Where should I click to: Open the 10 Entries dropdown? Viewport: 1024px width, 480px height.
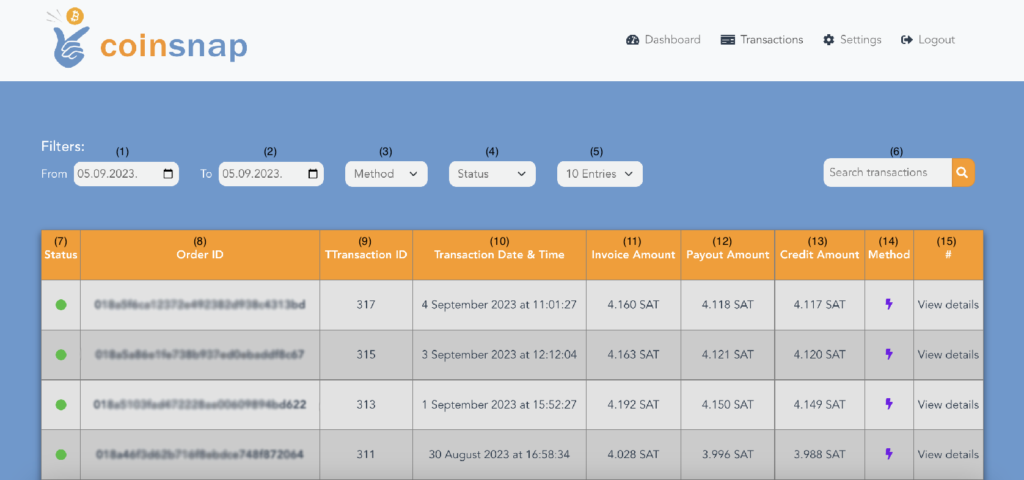(599, 174)
